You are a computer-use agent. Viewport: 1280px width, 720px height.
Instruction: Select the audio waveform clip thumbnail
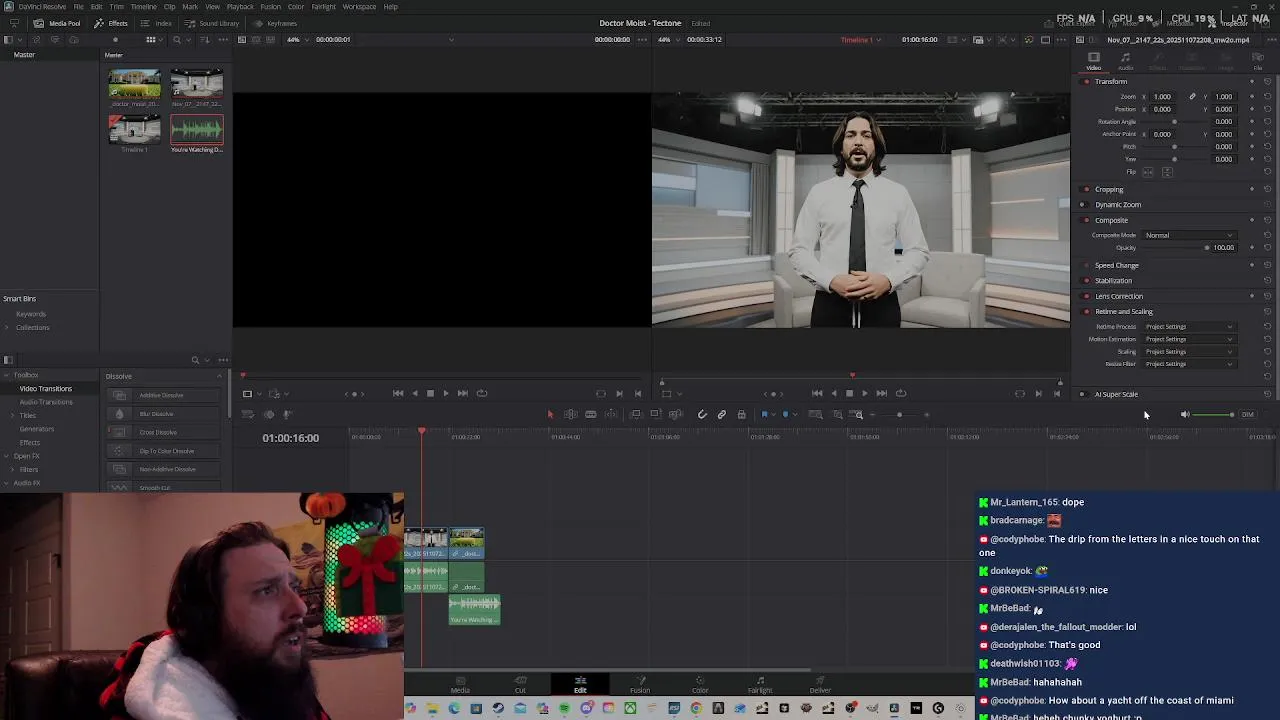point(197,129)
